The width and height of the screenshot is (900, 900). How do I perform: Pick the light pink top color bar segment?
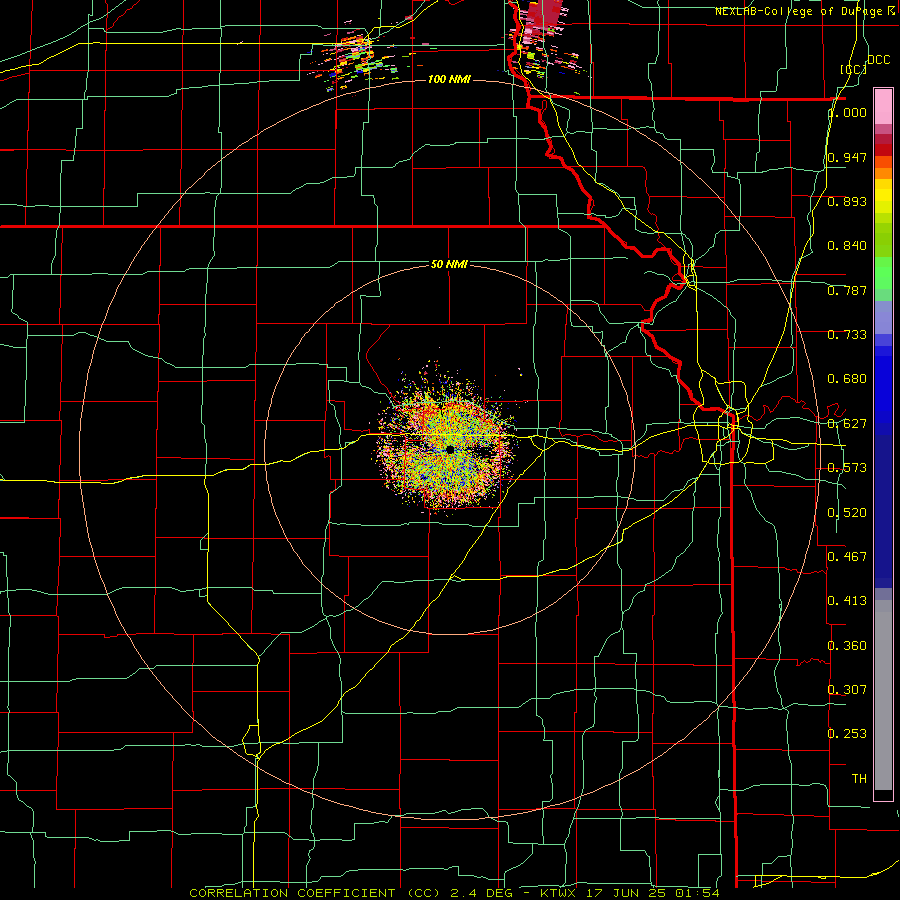(883, 107)
